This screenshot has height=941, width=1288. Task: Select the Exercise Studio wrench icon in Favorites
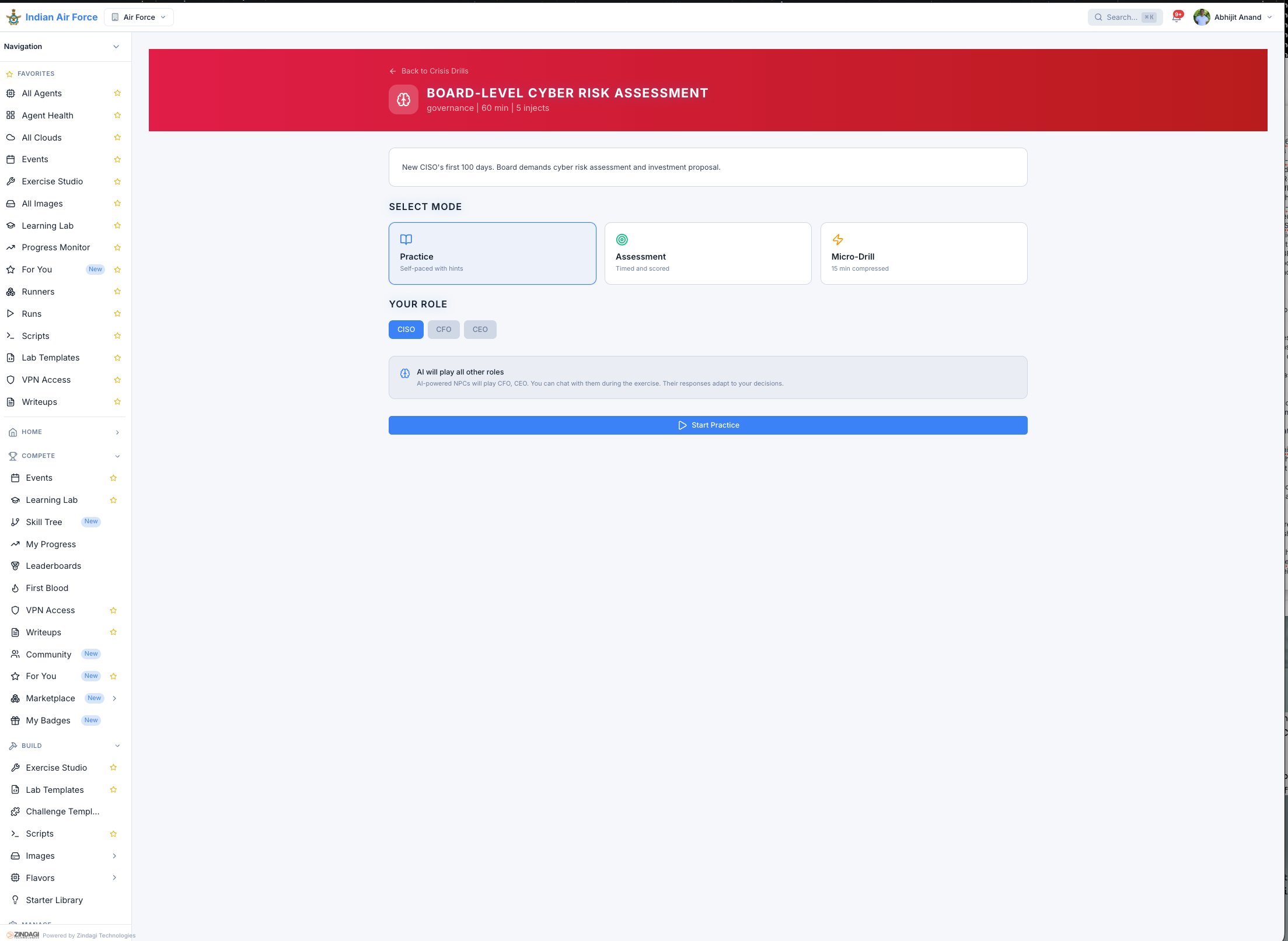[11, 181]
